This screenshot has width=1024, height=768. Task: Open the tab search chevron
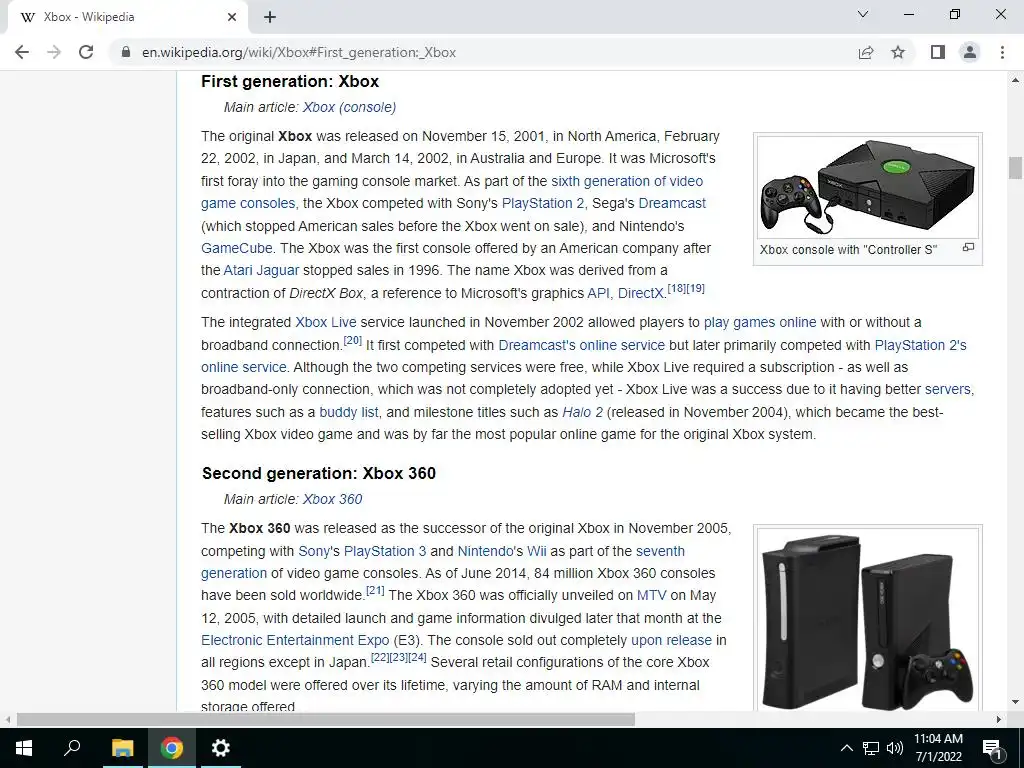click(863, 14)
